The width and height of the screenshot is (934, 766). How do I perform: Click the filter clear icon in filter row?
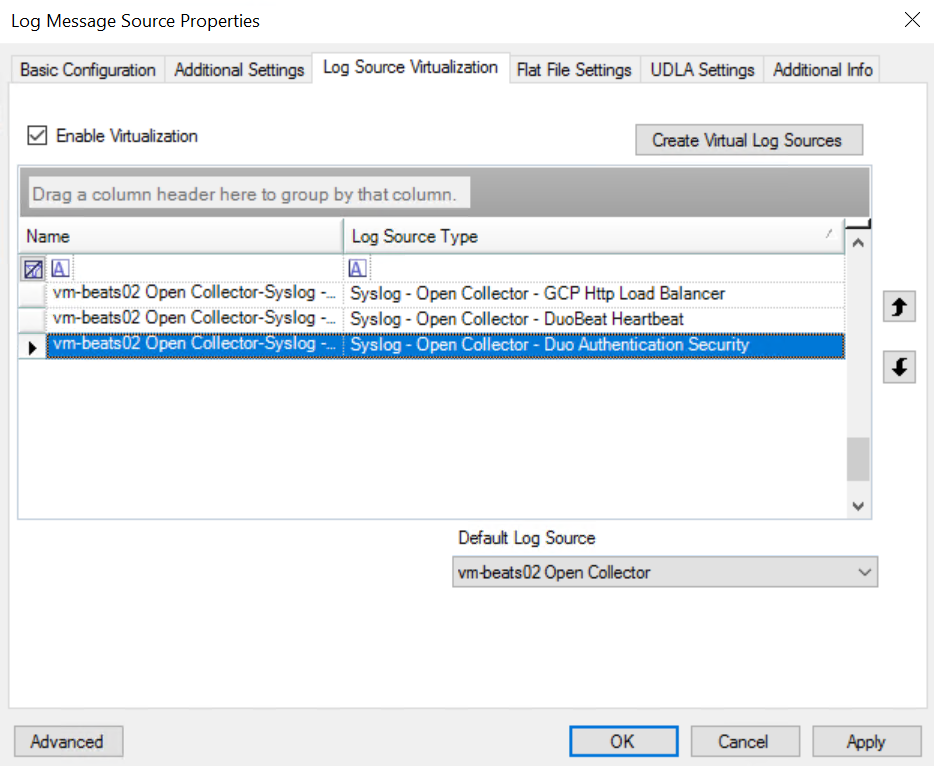point(33,268)
